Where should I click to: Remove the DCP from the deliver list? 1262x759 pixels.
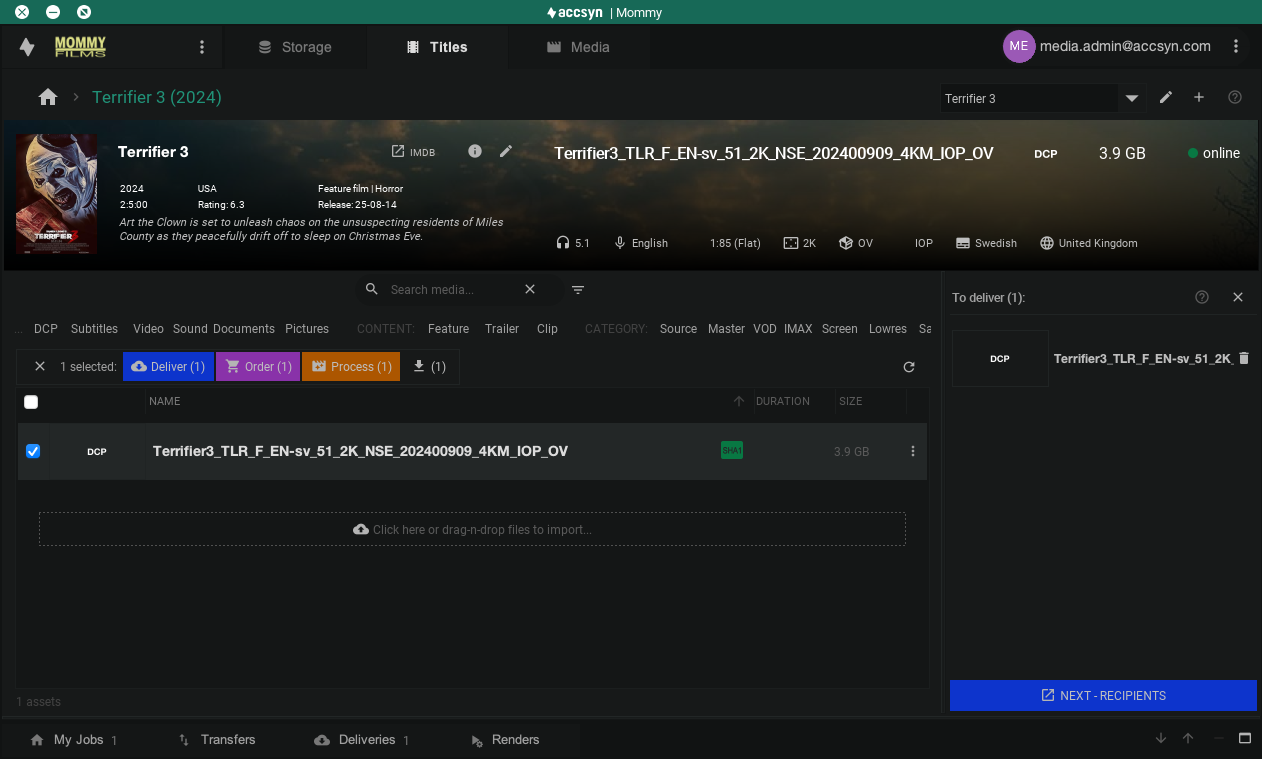tap(1244, 358)
